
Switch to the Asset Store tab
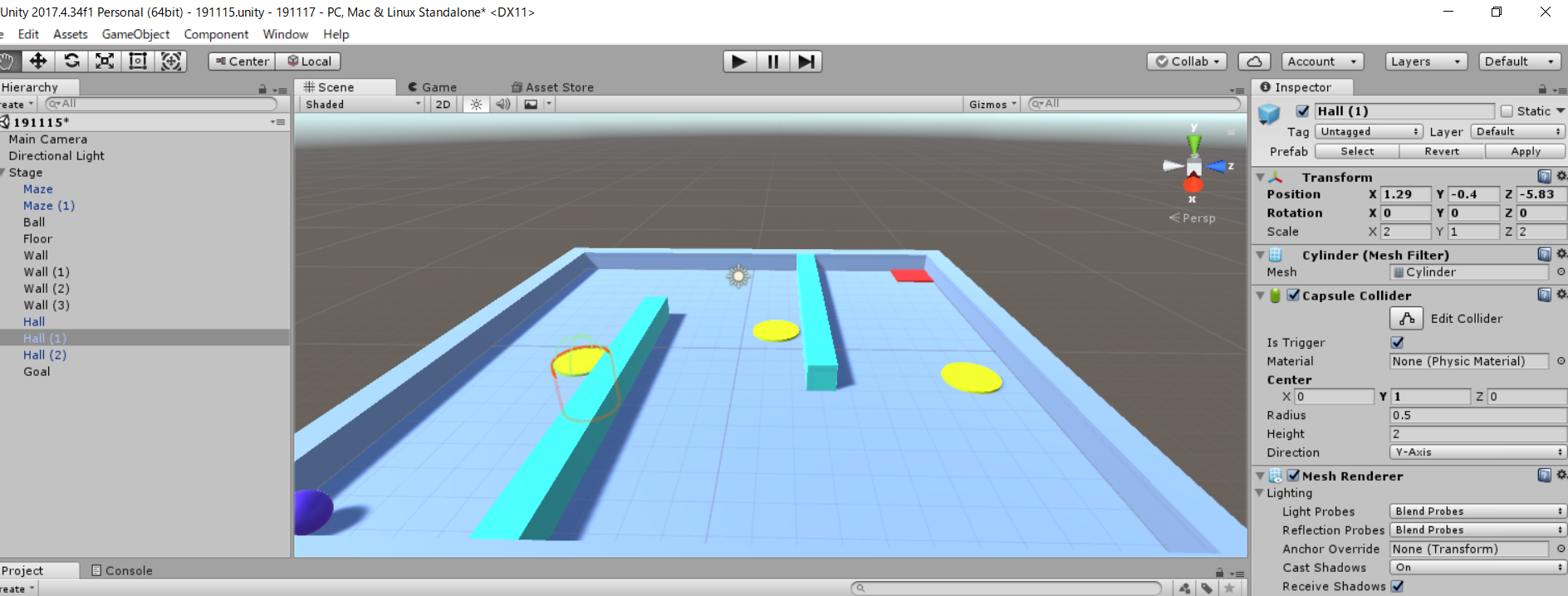[552, 87]
